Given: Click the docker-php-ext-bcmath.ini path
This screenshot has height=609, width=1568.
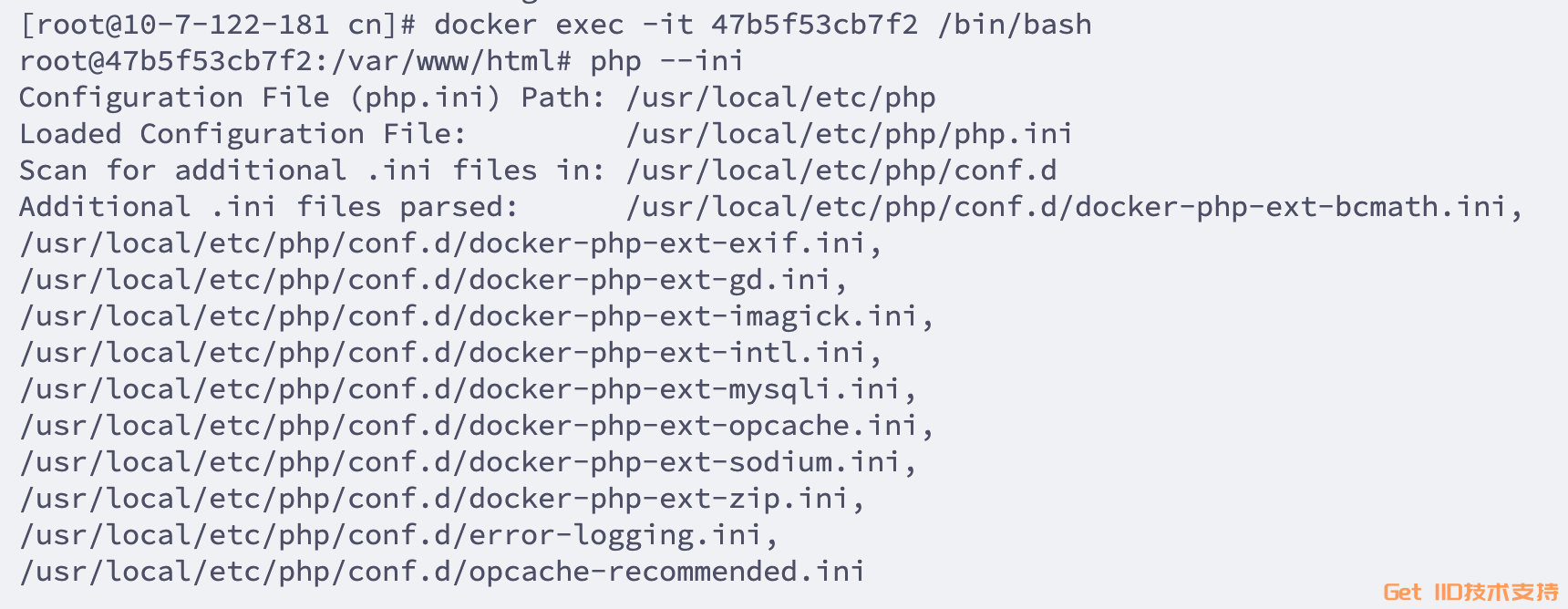Looking at the screenshot, I should (x=1074, y=207).
